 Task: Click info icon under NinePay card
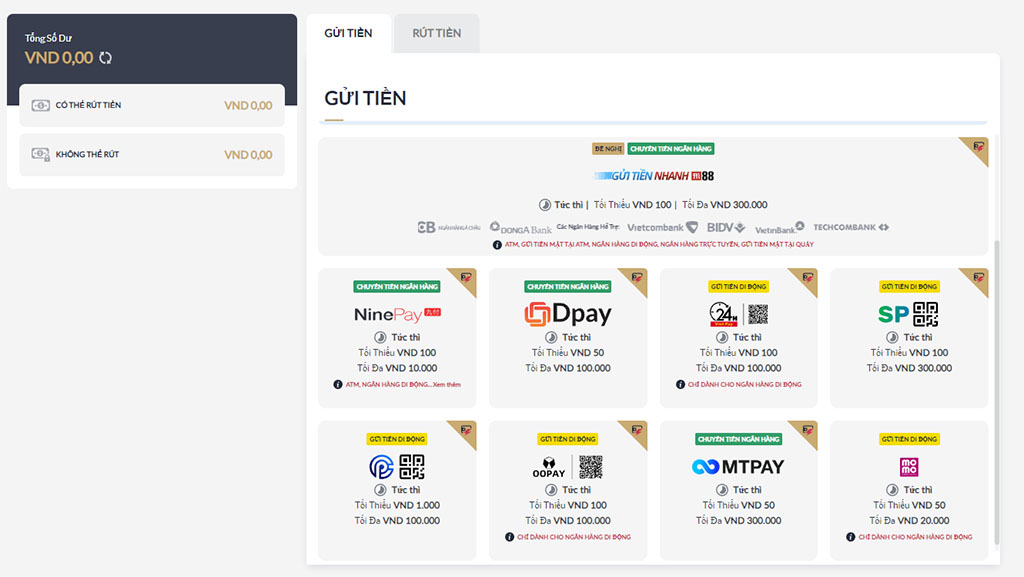point(338,384)
